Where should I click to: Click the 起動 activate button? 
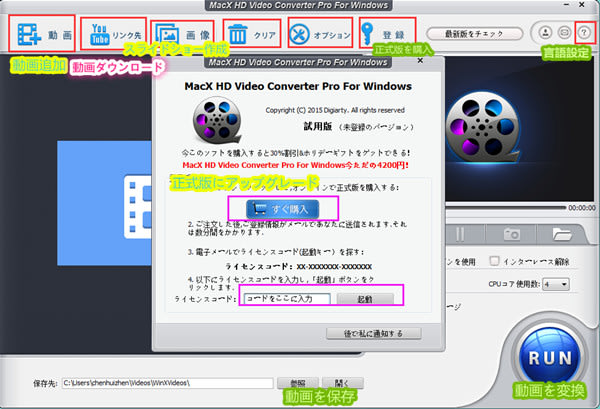(x=365, y=299)
